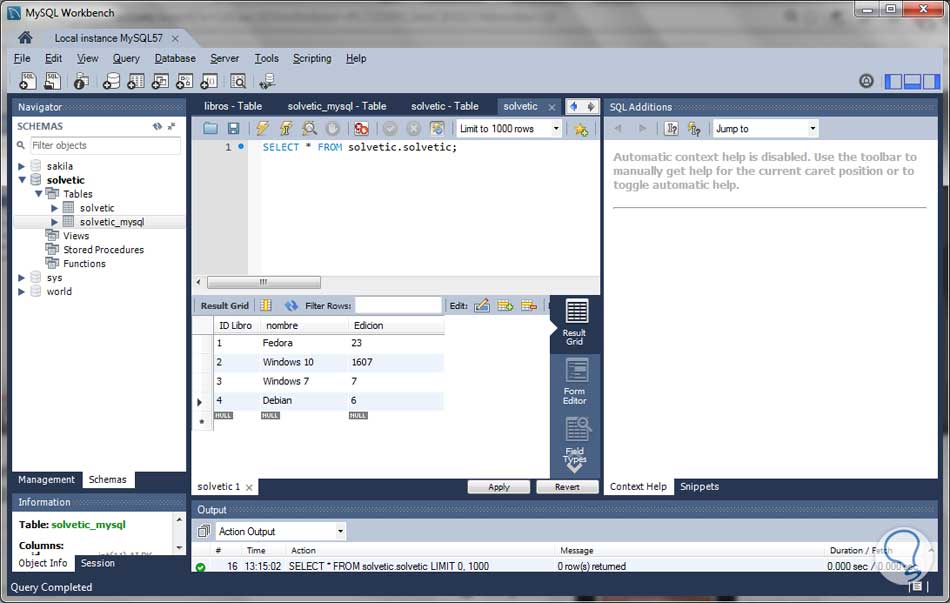
Task: Click the Filter Rows input field
Action: pyautogui.click(x=398, y=305)
